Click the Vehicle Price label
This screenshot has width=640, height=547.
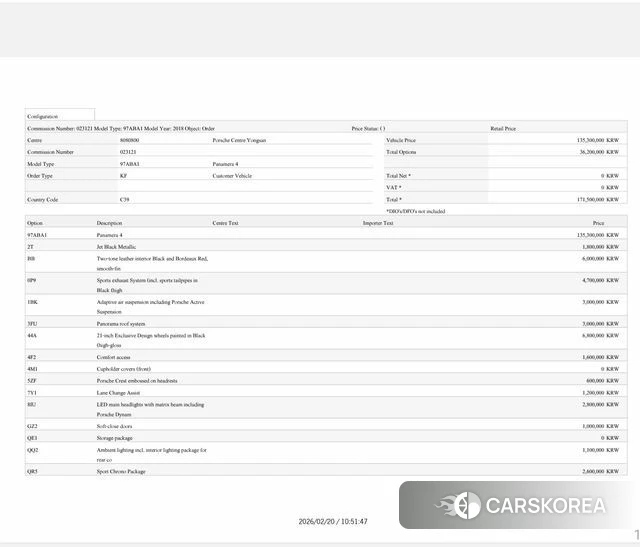tap(401, 140)
